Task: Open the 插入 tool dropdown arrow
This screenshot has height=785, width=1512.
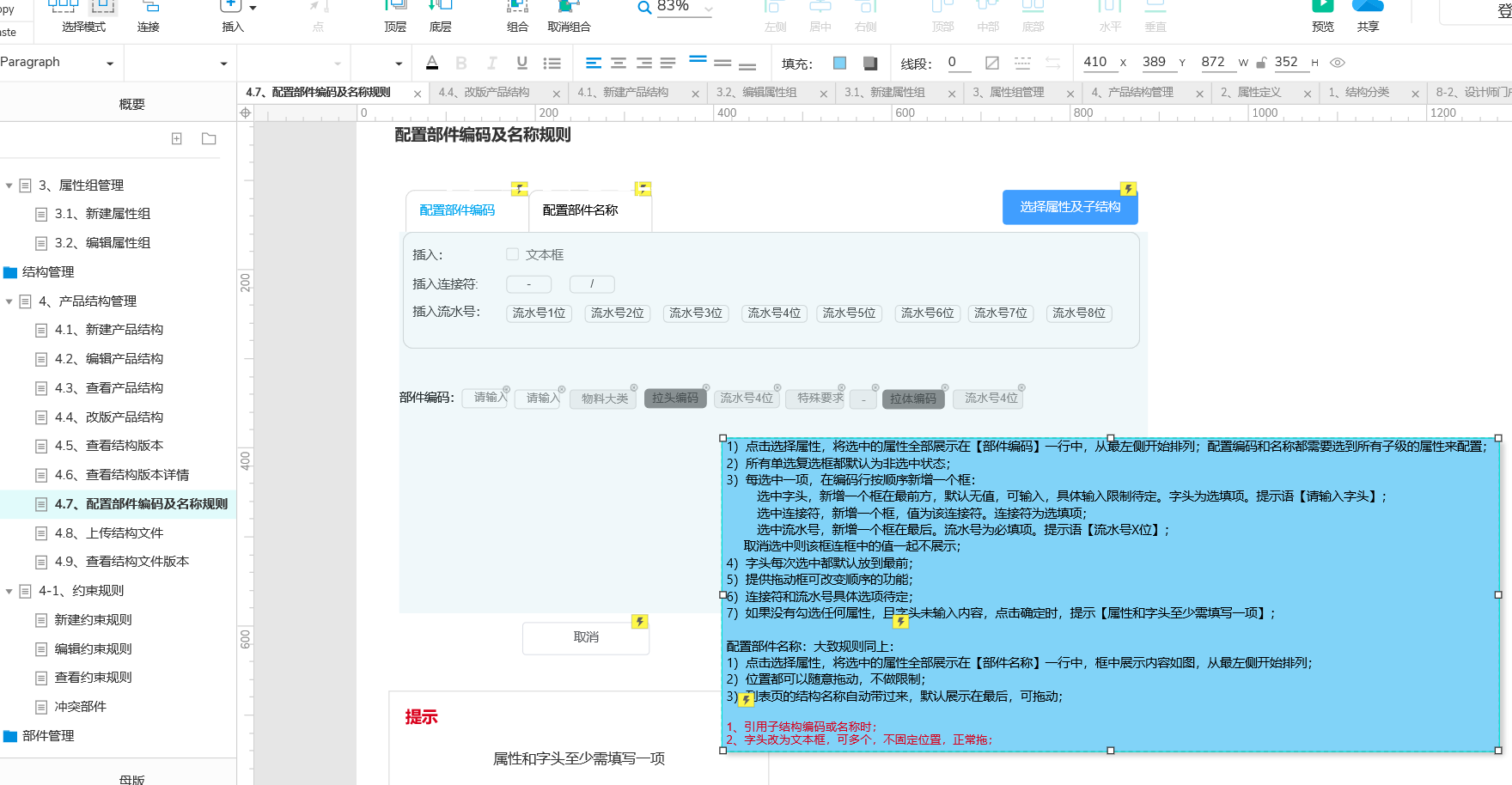Action: 253,8
